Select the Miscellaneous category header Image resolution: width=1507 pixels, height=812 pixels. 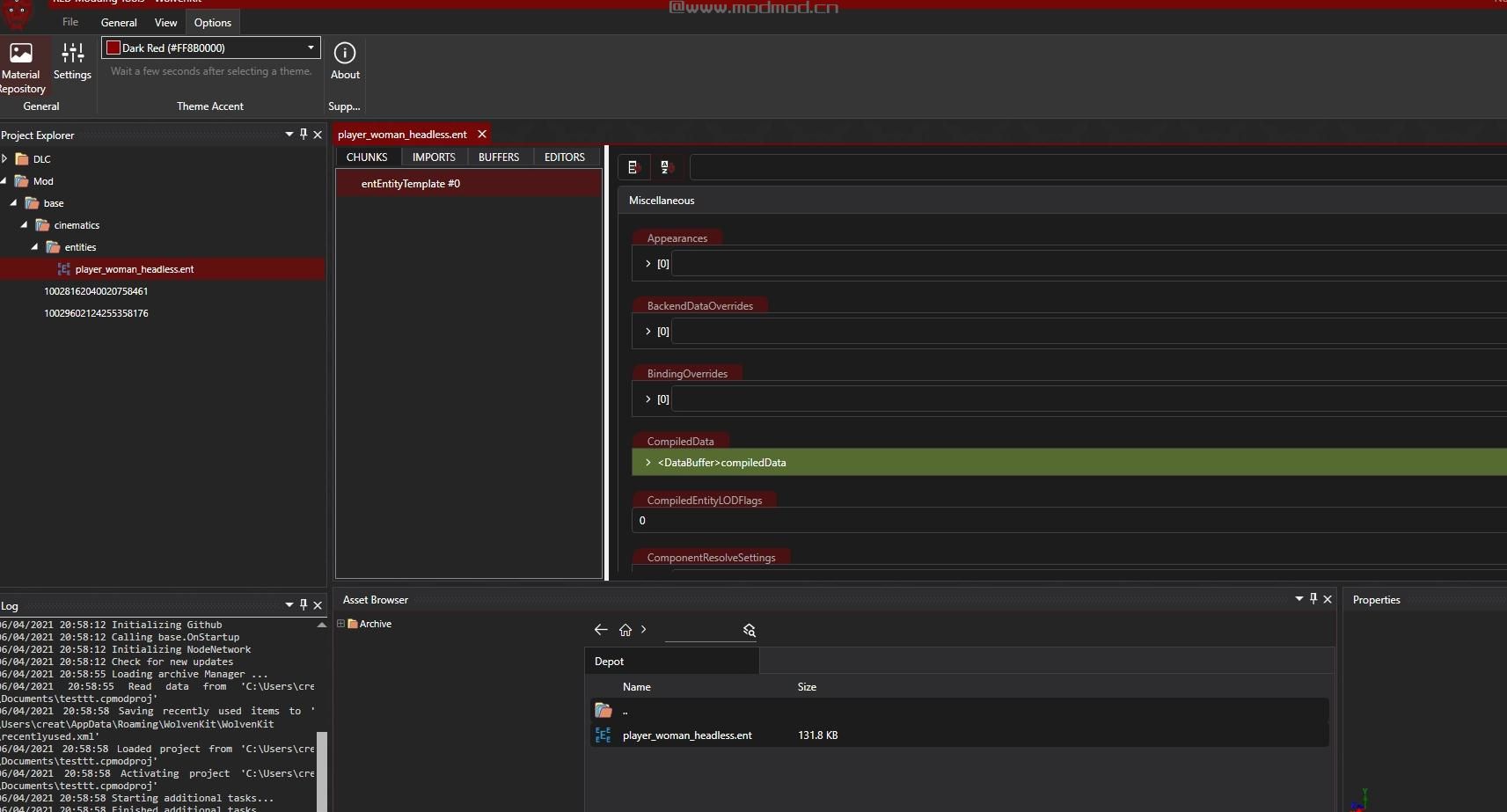point(1063,201)
